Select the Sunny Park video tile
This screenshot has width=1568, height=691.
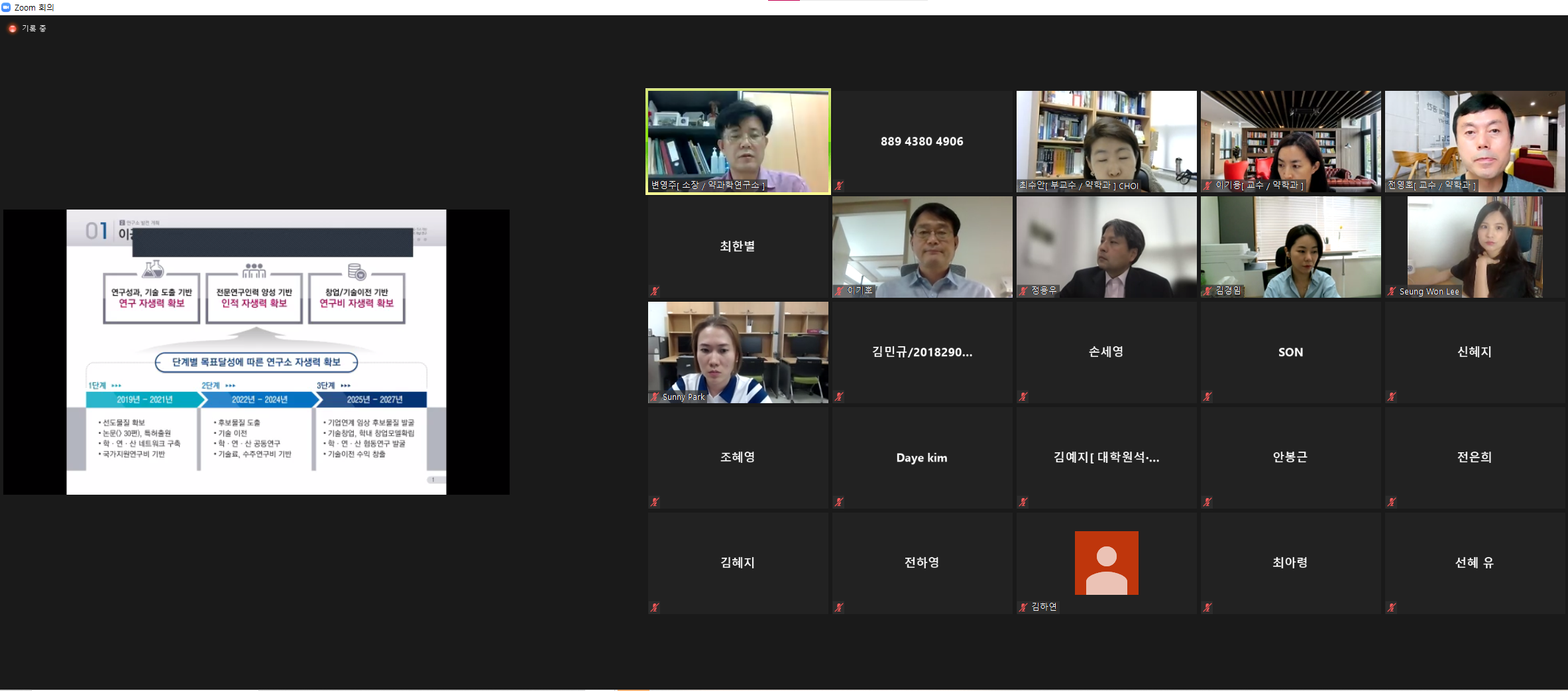(738, 352)
